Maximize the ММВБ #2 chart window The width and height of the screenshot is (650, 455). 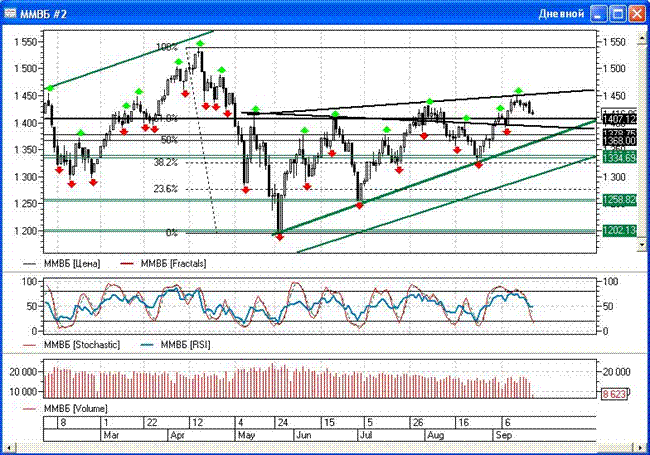coord(617,13)
